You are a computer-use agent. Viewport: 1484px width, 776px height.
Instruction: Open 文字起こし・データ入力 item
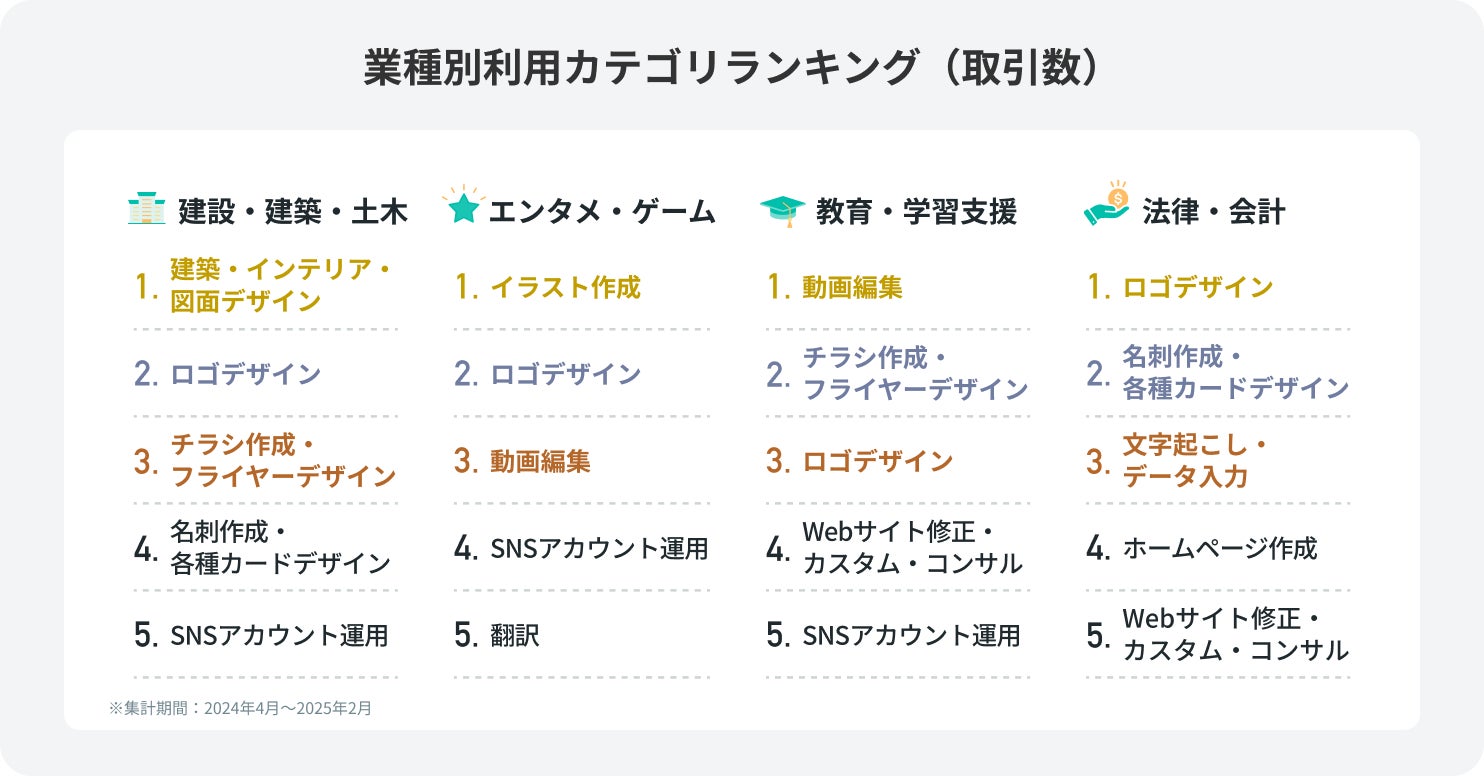coord(1195,460)
